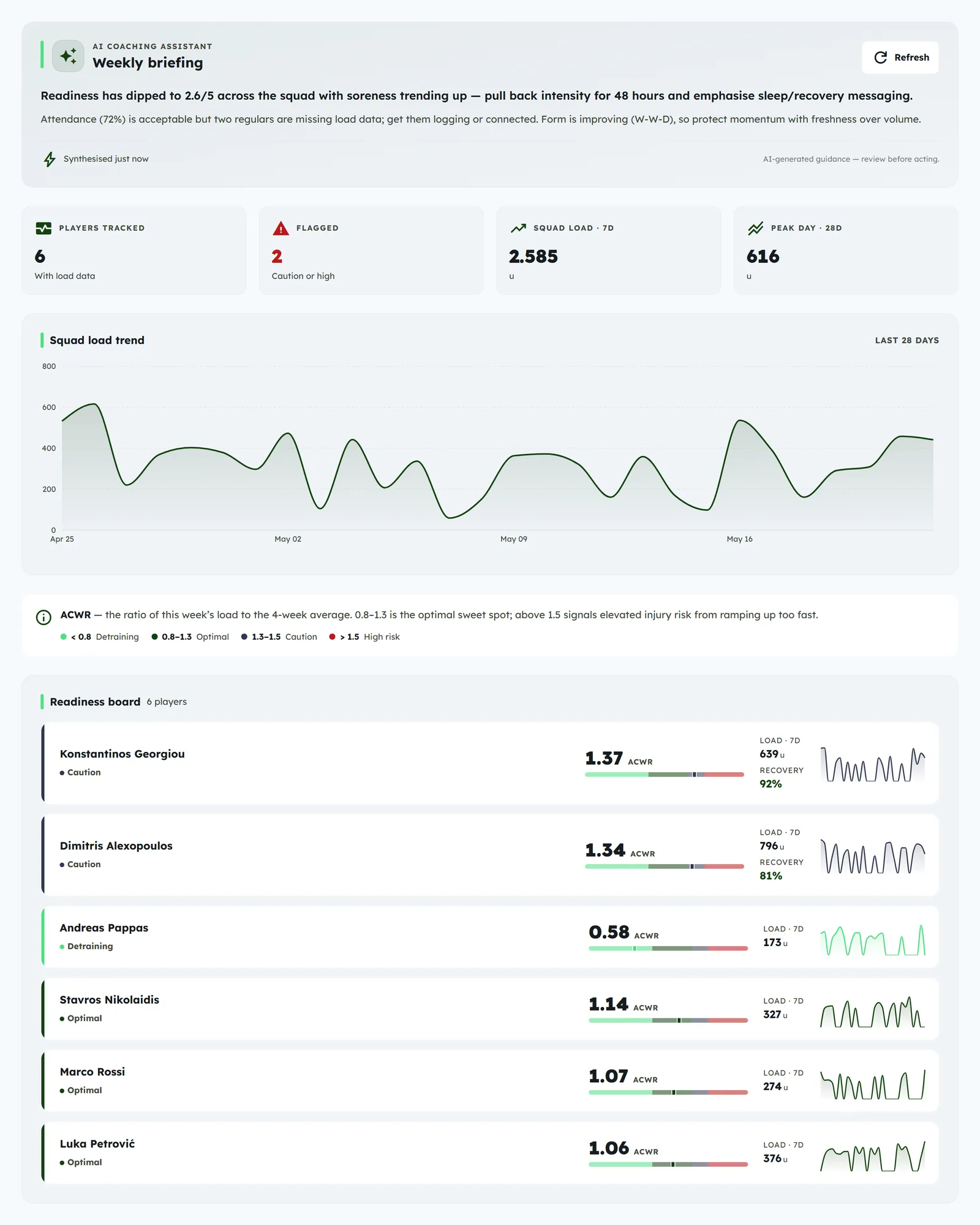Select Marco Rossi in the readiness board
This screenshot has width=980, height=1225.
(490, 1081)
